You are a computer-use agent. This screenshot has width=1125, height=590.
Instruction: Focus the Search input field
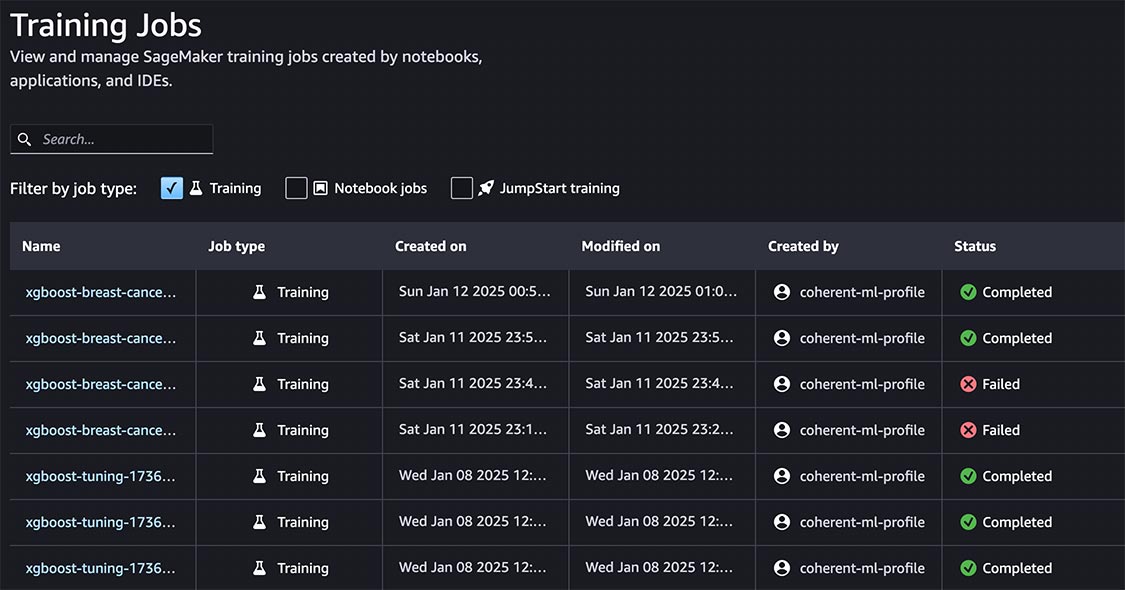112,139
